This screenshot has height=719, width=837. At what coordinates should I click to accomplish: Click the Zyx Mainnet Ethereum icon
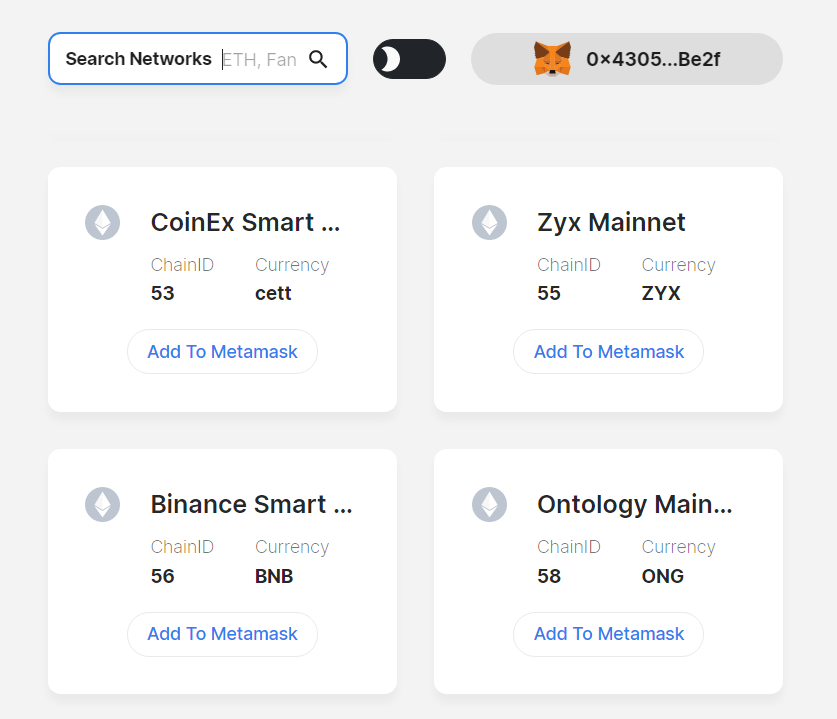click(x=489, y=222)
